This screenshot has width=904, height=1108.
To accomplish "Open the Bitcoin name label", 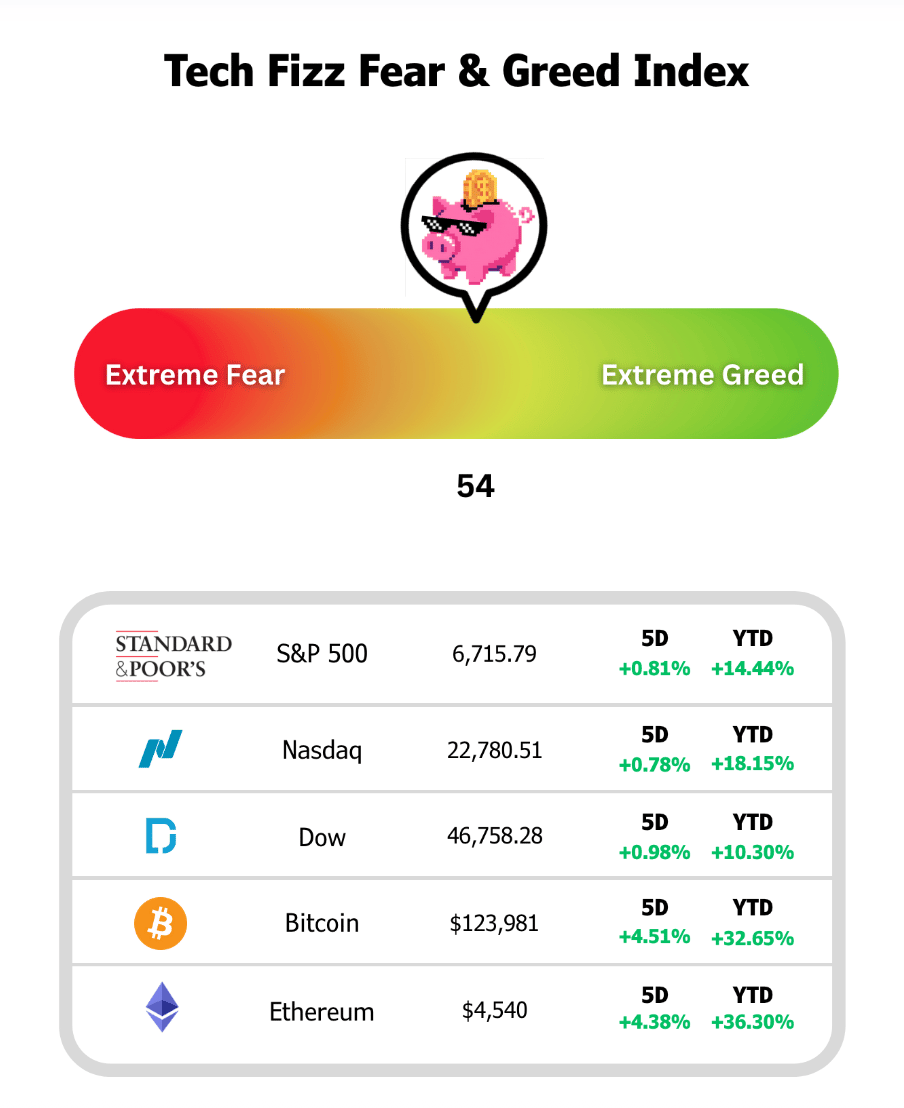I will pos(322,923).
